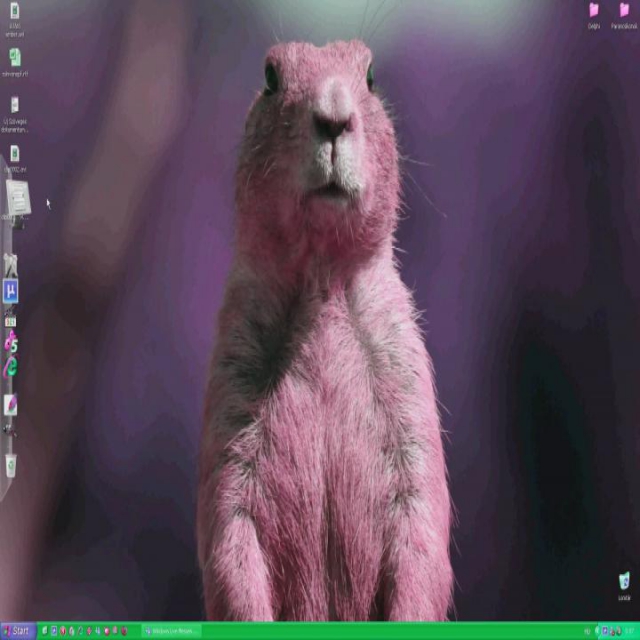The width and height of the screenshot is (640, 640).
Task: Open the small dark icon above dock recycle bin
Action: point(9,430)
